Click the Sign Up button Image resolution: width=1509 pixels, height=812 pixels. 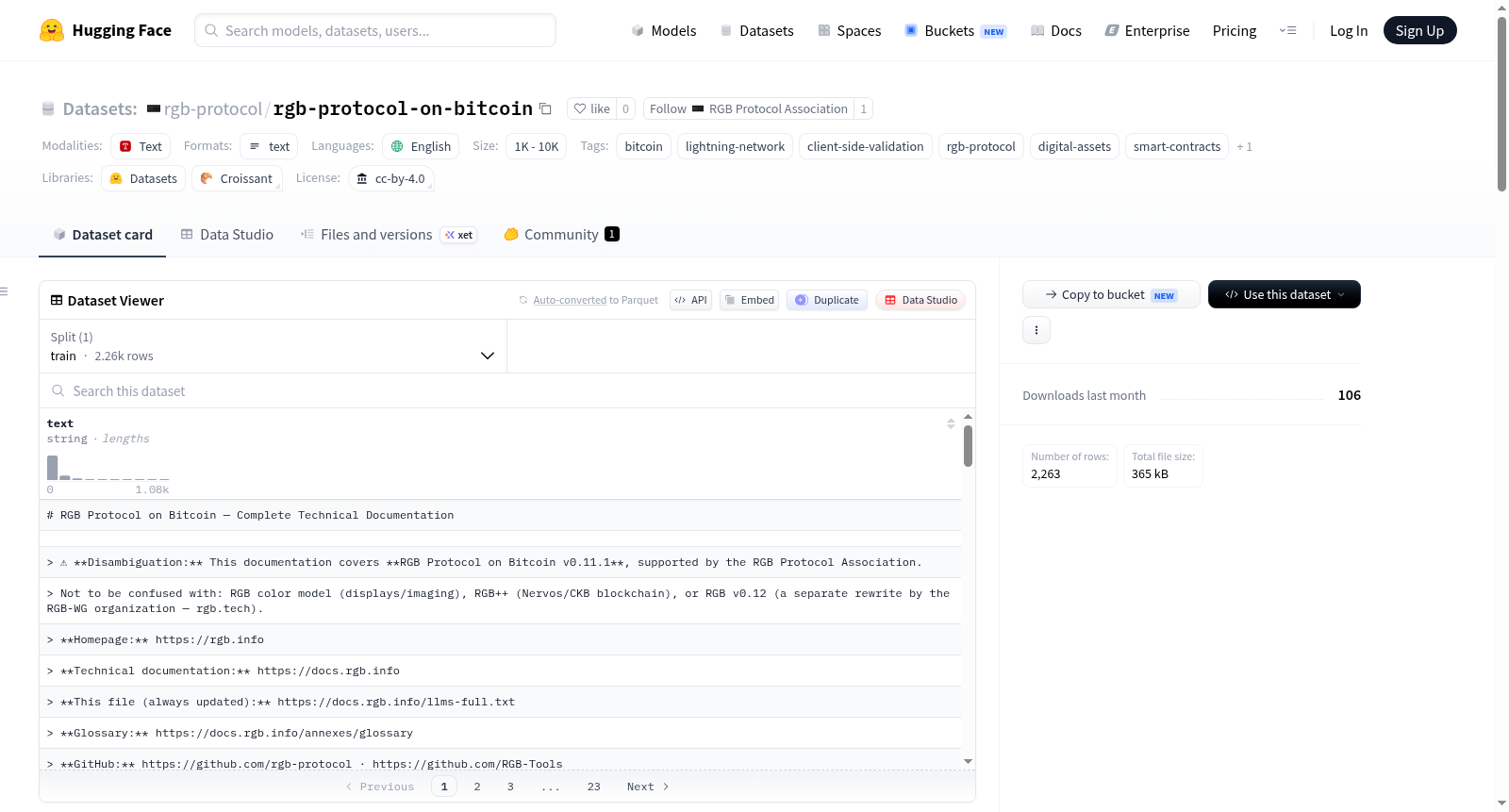pos(1419,30)
